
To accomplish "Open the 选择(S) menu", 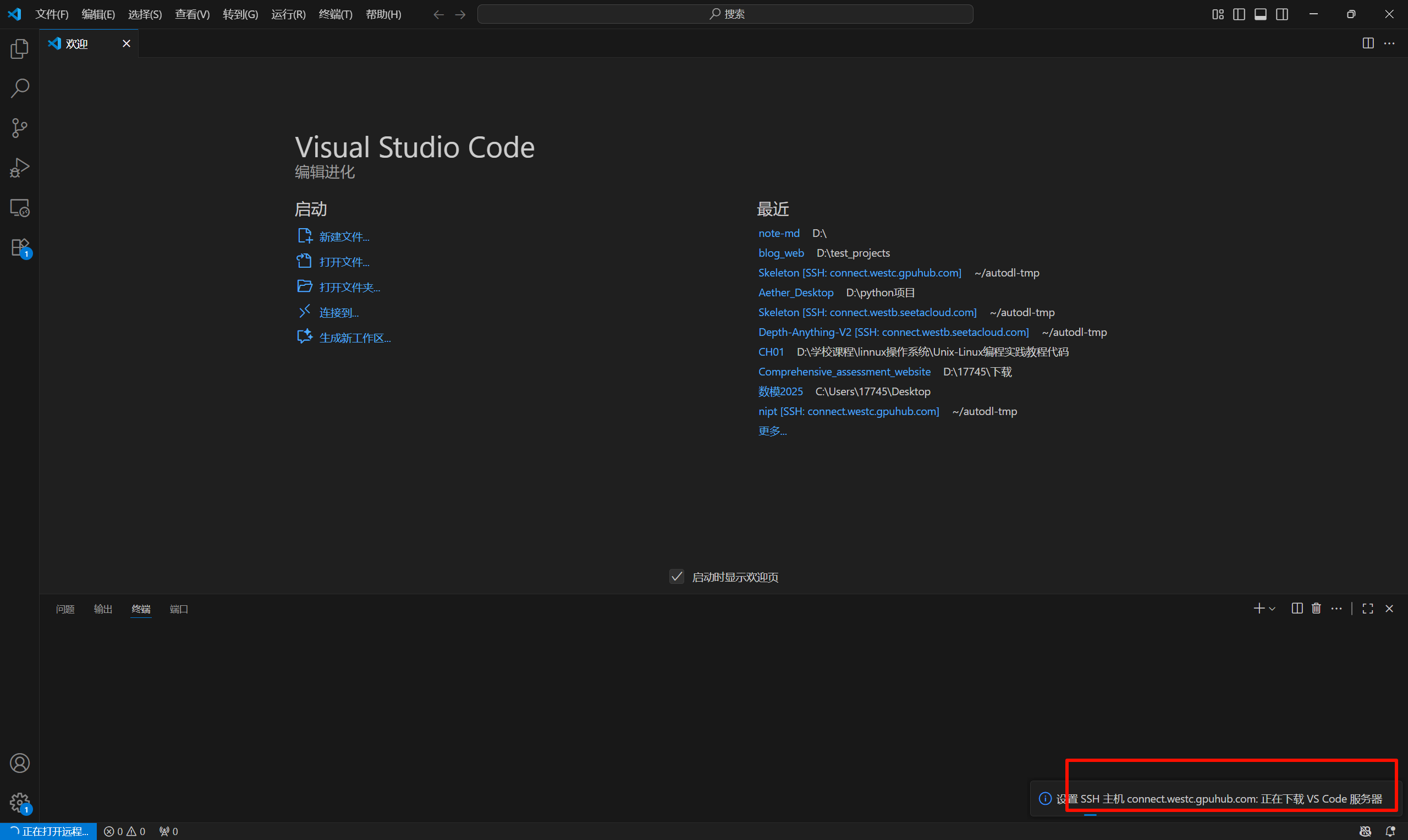I will [145, 15].
